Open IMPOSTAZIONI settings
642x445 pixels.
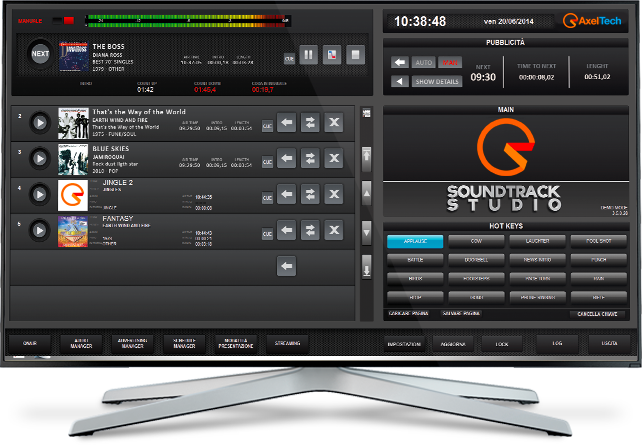click(405, 344)
